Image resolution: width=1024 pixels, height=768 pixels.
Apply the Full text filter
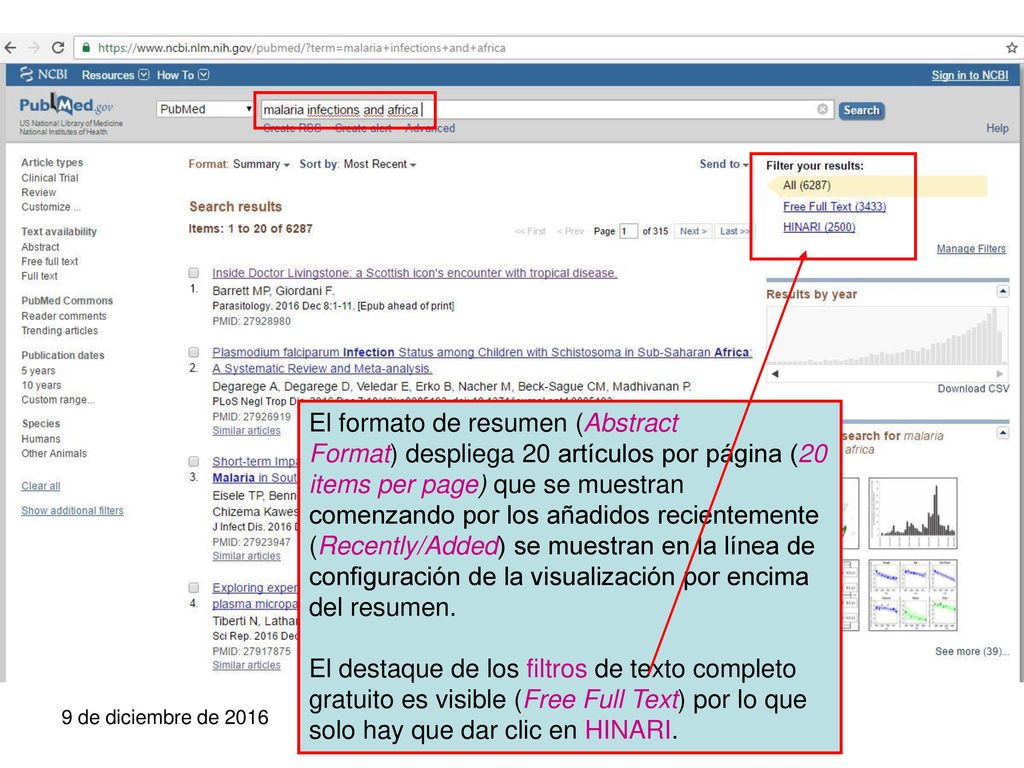pyautogui.click(x=39, y=276)
